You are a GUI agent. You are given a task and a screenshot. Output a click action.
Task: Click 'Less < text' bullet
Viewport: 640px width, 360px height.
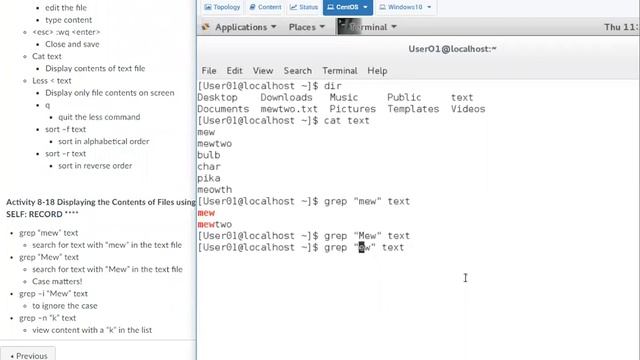pyautogui.click(x=52, y=81)
